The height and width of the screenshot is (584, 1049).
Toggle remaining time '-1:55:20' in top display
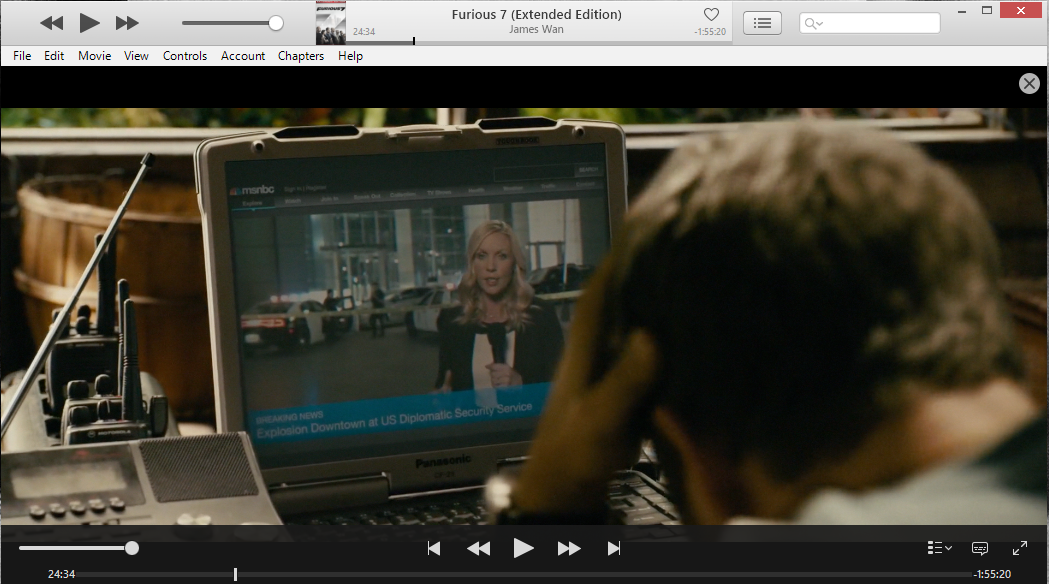pyautogui.click(x=710, y=31)
